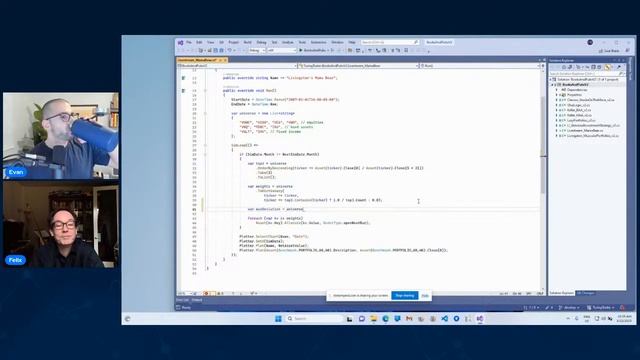Viewport: 640px width, 360px height.
Task: Select the Livingston_MamaBear.cs file
Action: point(586,131)
